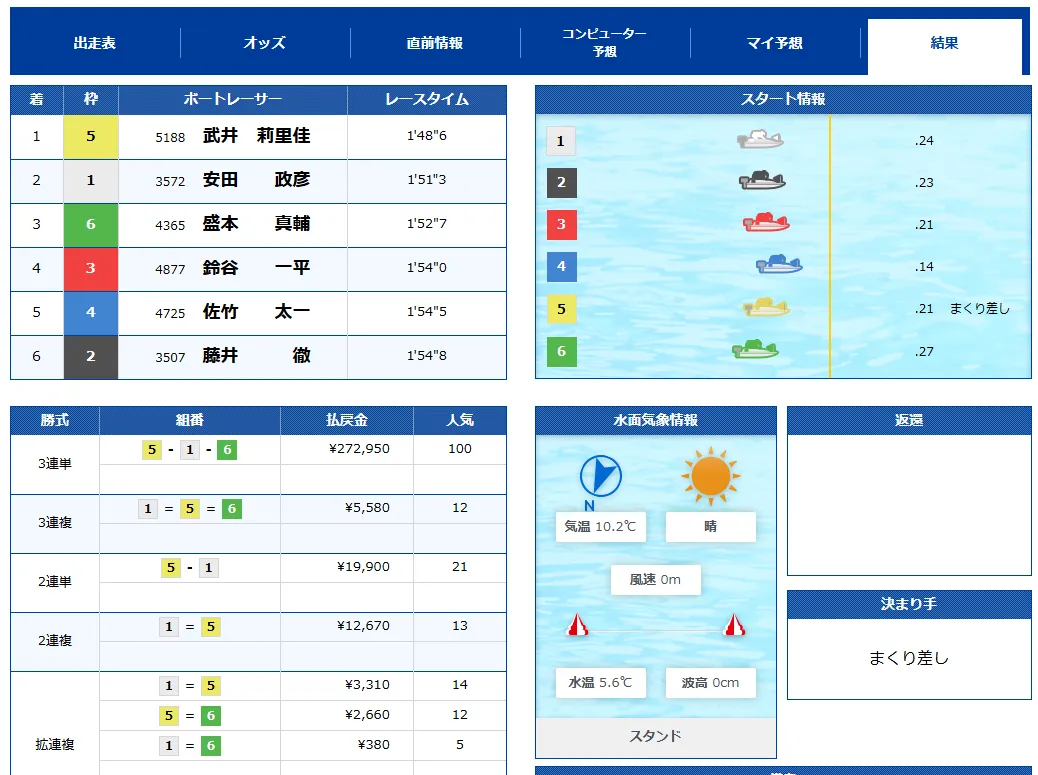The image size is (1038, 775).
Task: Click the yellow lane 5 swatch in first place row
Action: [x=90, y=137]
